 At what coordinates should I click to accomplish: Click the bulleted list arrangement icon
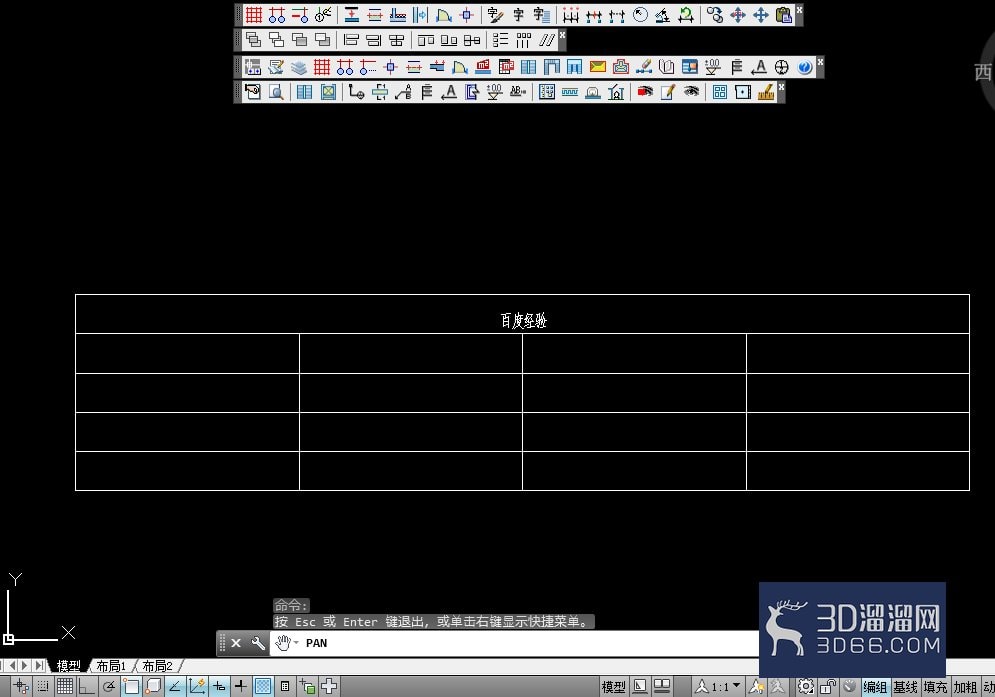click(501, 40)
